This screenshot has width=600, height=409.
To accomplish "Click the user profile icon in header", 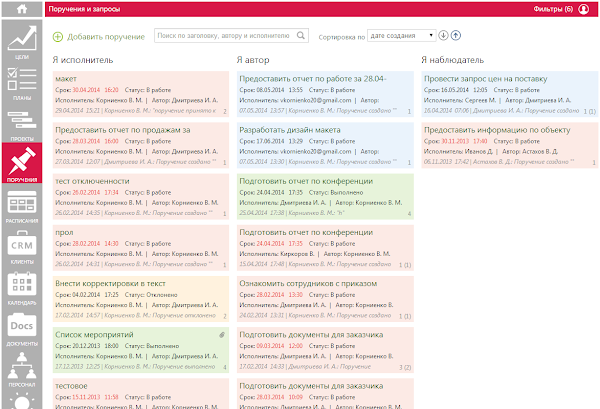I will pos(584,9).
